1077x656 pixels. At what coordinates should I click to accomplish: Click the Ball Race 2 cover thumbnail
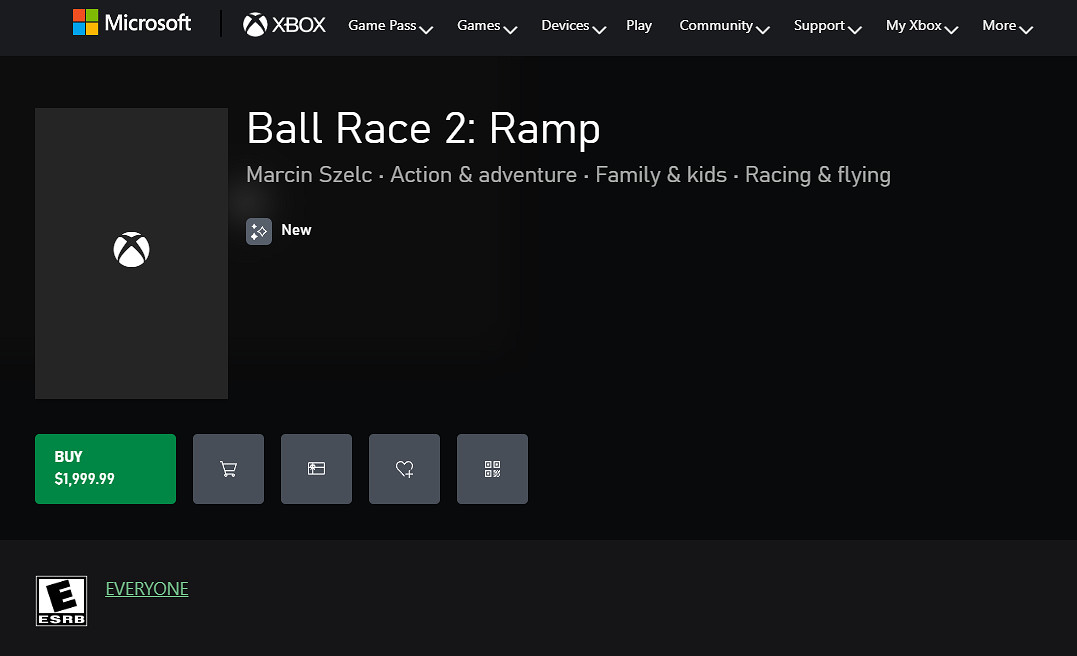[x=131, y=253]
